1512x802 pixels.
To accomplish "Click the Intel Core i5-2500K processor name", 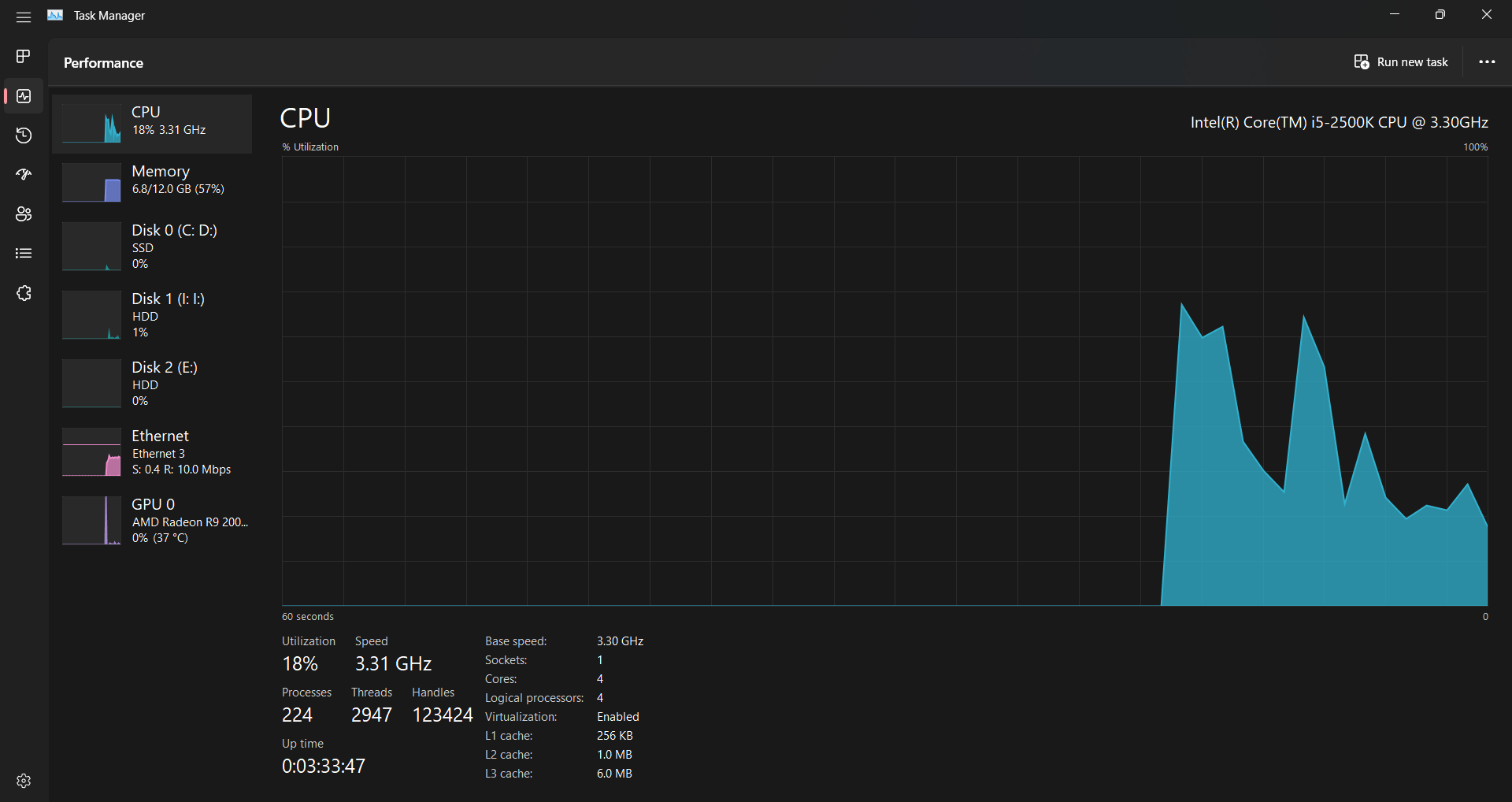I will pos(1339,122).
